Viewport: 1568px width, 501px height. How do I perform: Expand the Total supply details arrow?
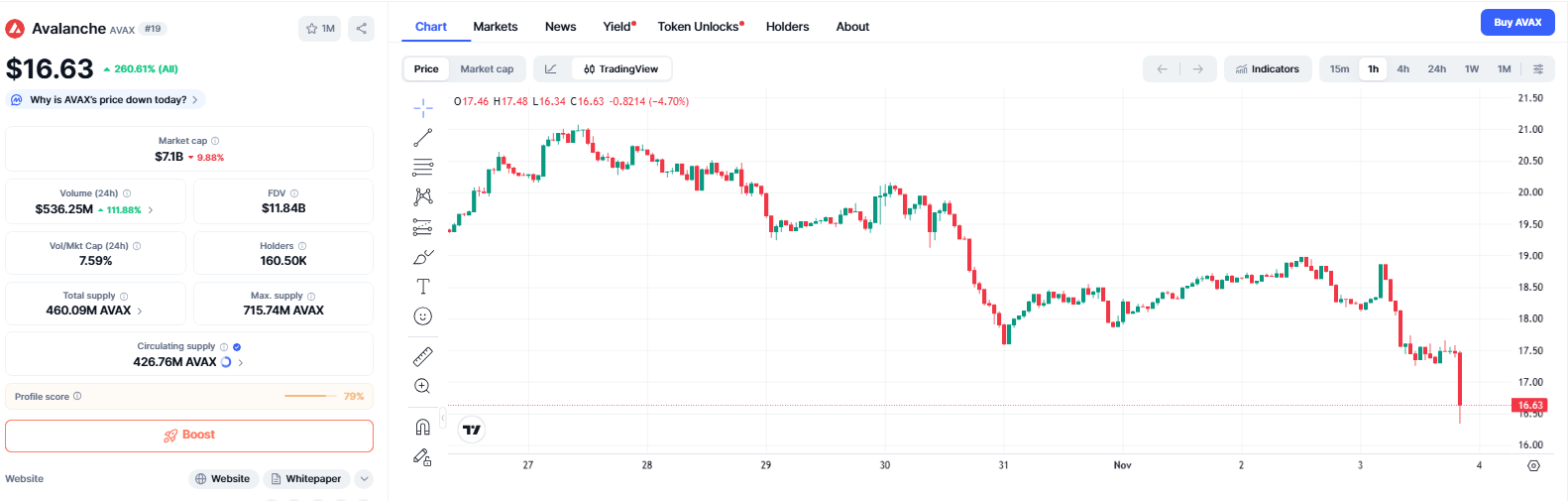(140, 312)
